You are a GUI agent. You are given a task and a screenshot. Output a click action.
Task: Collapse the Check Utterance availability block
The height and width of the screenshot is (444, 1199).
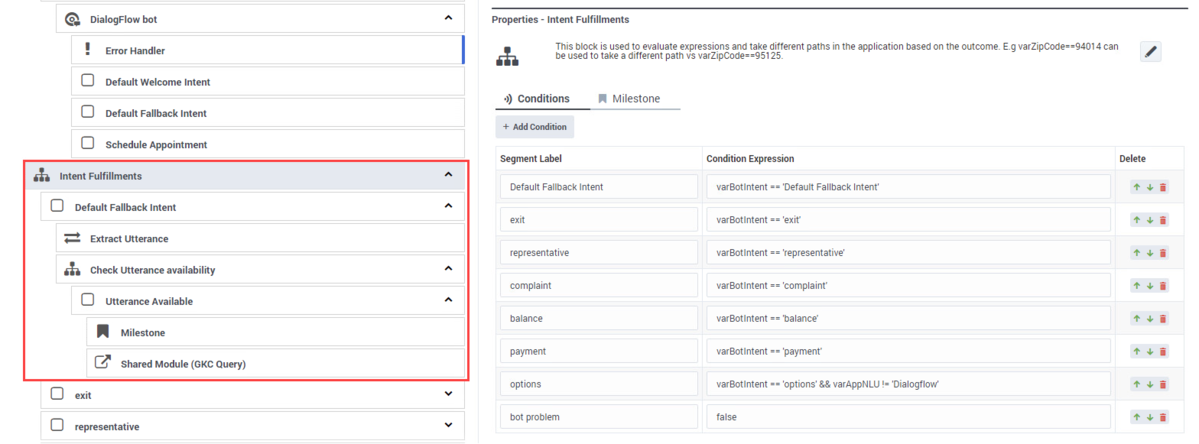(x=448, y=269)
